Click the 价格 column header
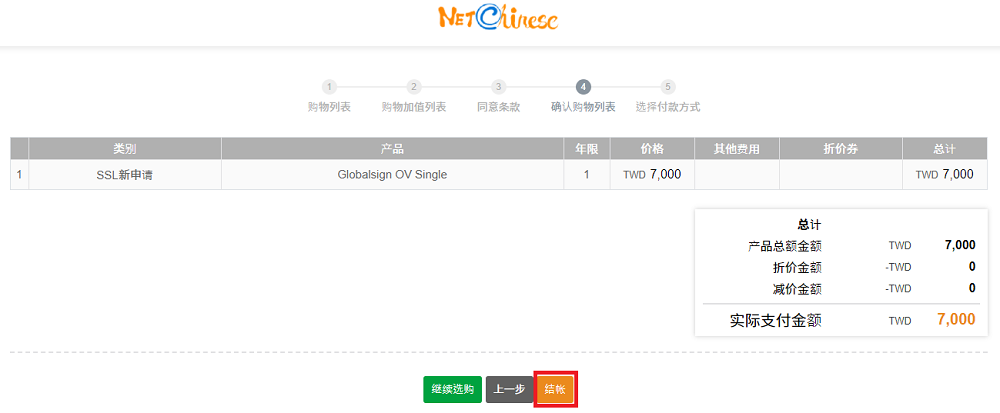Viewport: 1000px width, 413px height. (652, 149)
